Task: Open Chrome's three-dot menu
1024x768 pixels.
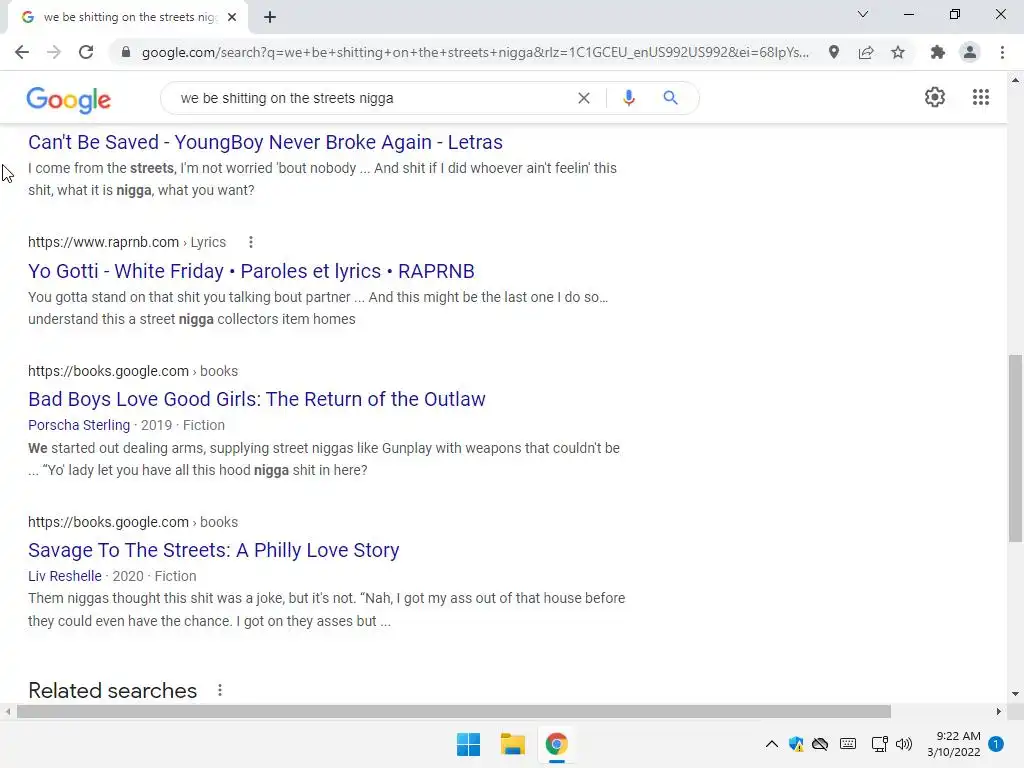Action: pyautogui.click(x=1002, y=52)
